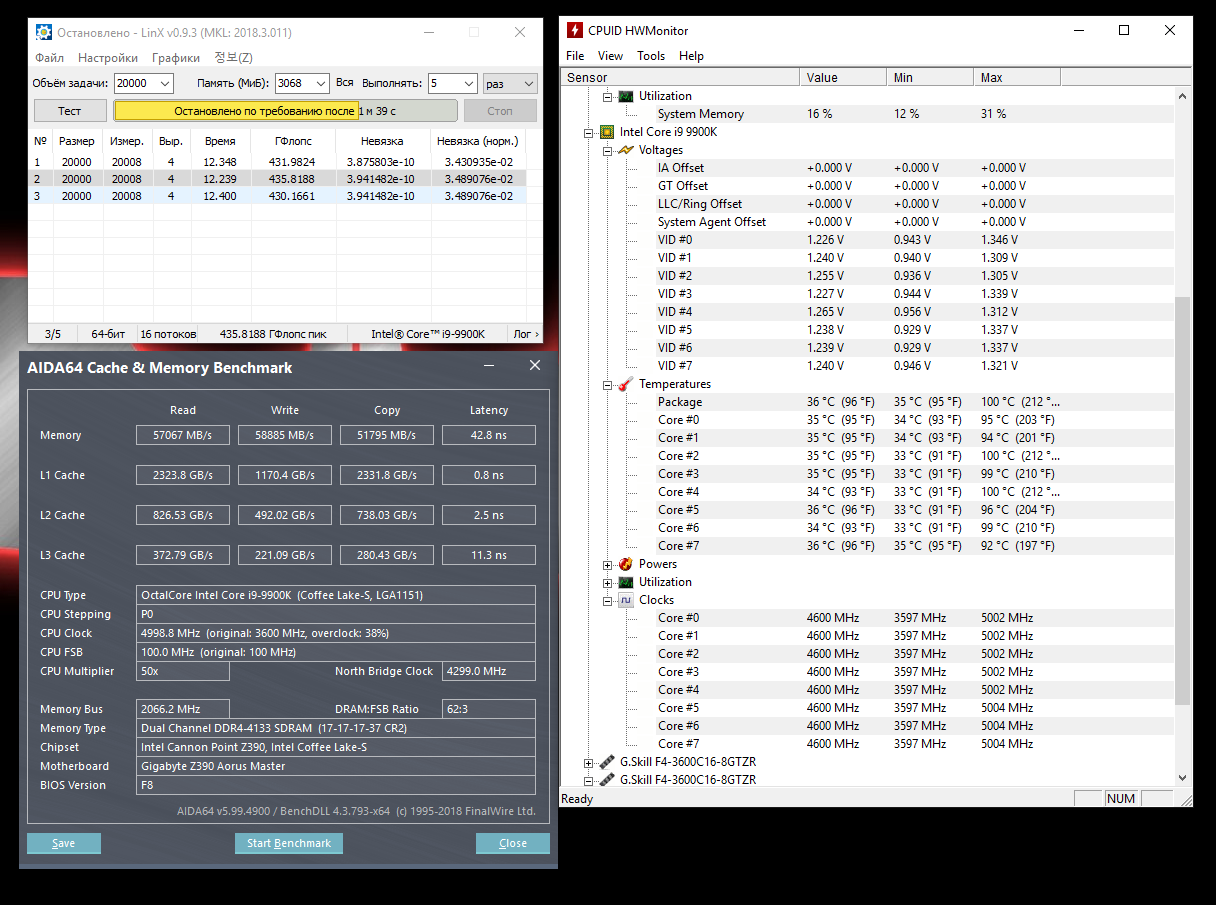Open the Help menu in HWMonitor

(691, 56)
